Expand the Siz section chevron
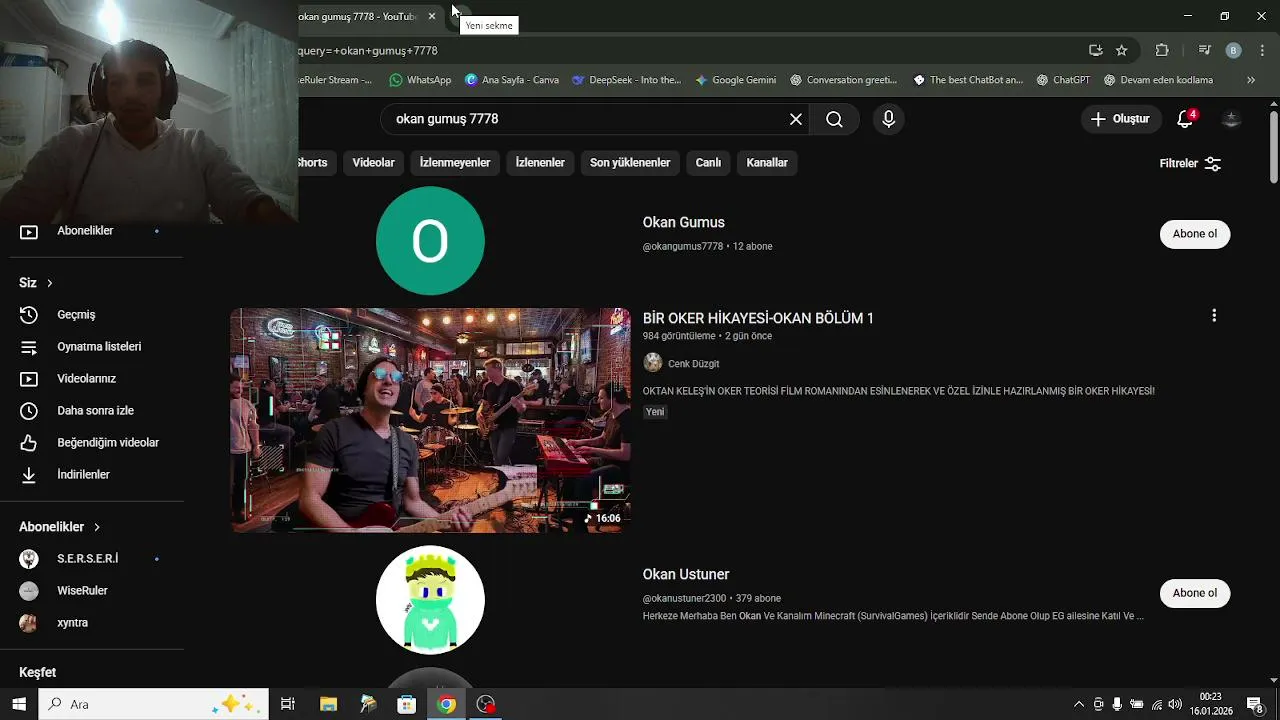Image resolution: width=1280 pixels, height=720 pixels. (49, 283)
